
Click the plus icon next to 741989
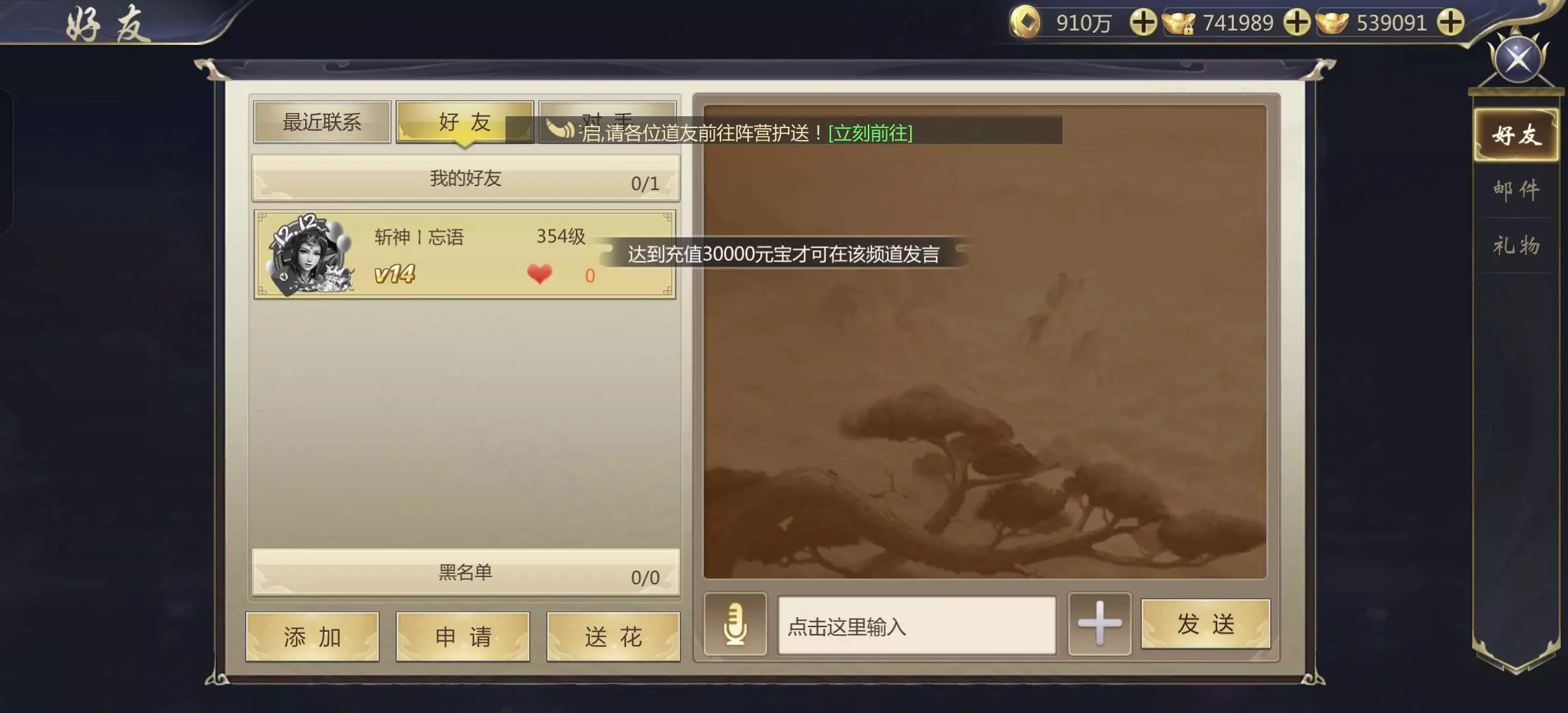pyautogui.click(x=1297, y=22)
